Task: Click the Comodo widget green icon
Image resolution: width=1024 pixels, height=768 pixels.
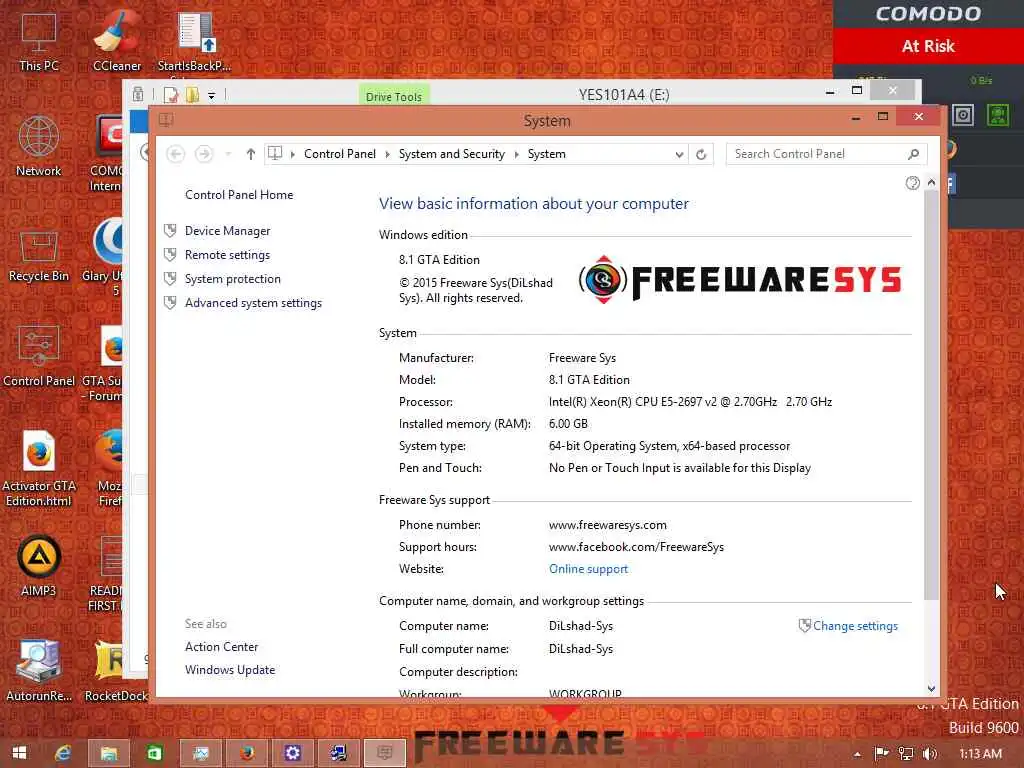Action: coord(997,116)
